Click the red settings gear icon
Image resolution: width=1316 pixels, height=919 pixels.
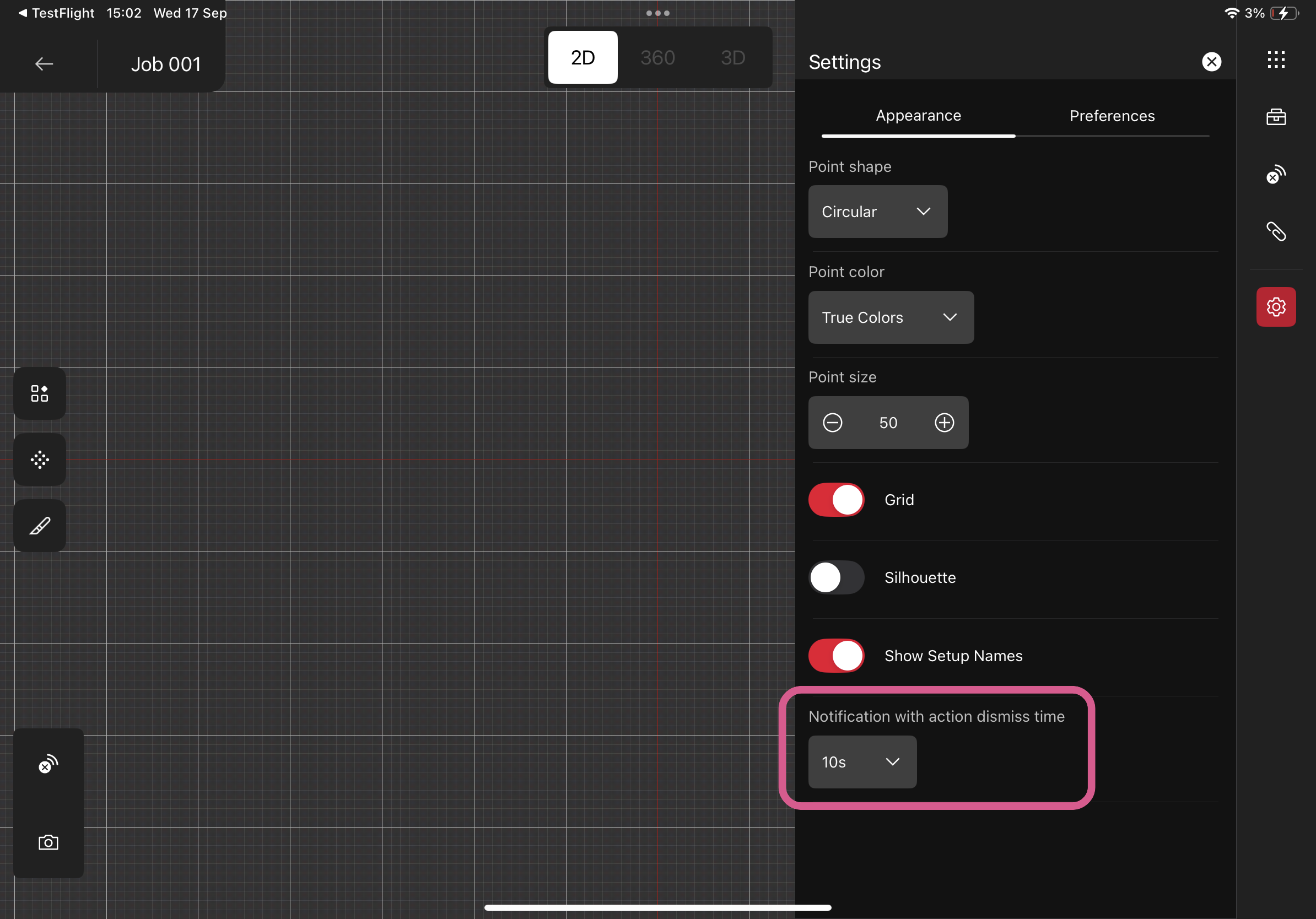(1276, 307)
